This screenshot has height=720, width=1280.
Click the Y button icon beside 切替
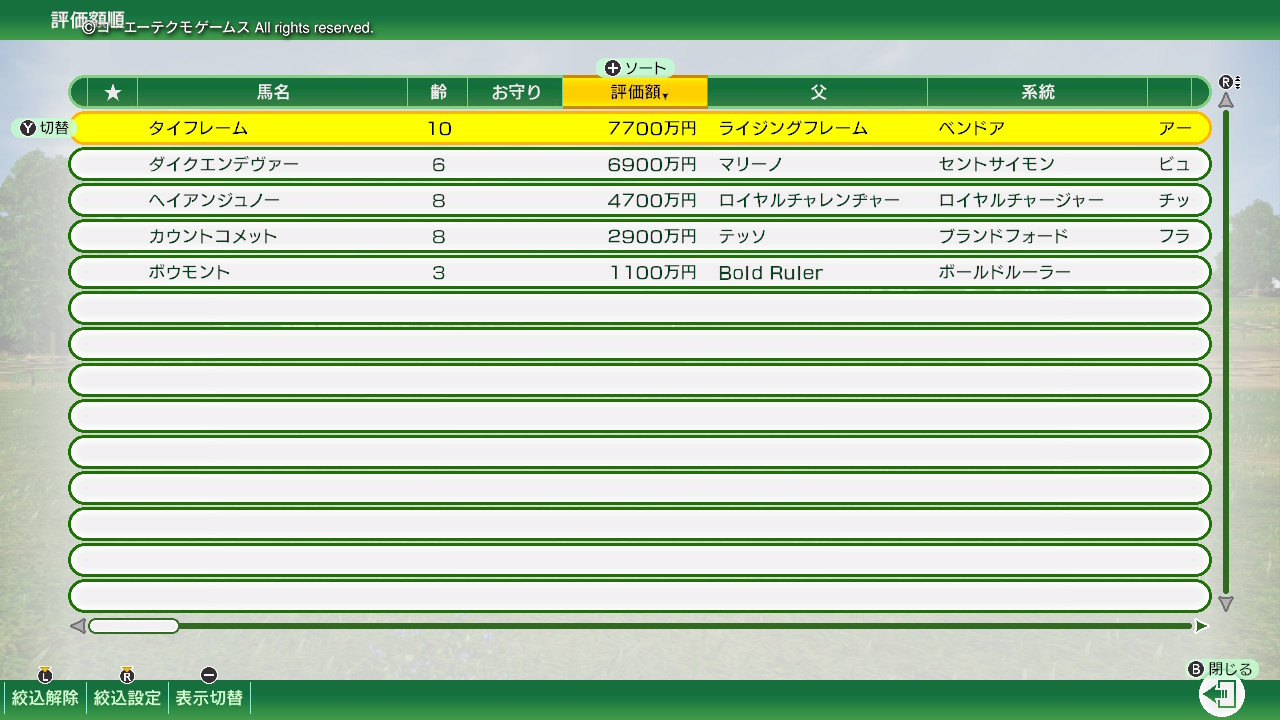[28, 128]
